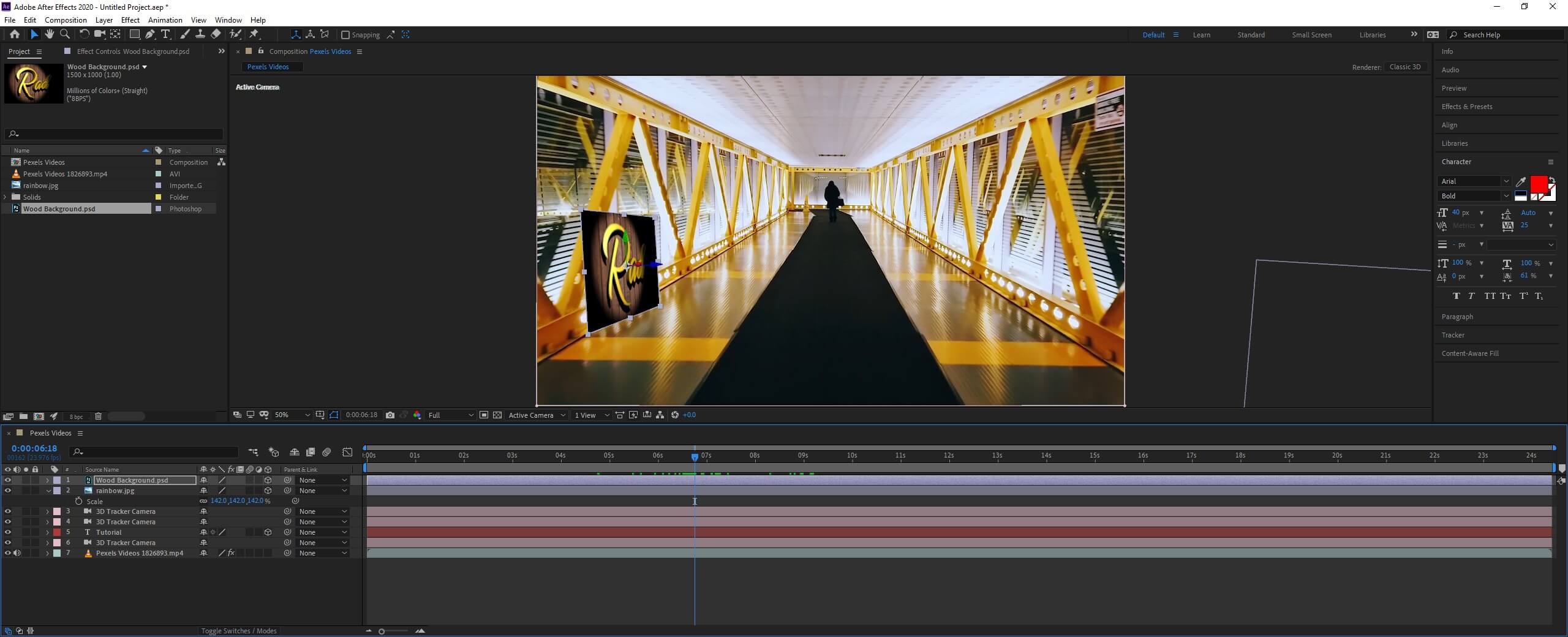This screenshot has height=637, width=1568.
Task: Open the Active Camera view dropdown
Action: [x=537, y=415]
